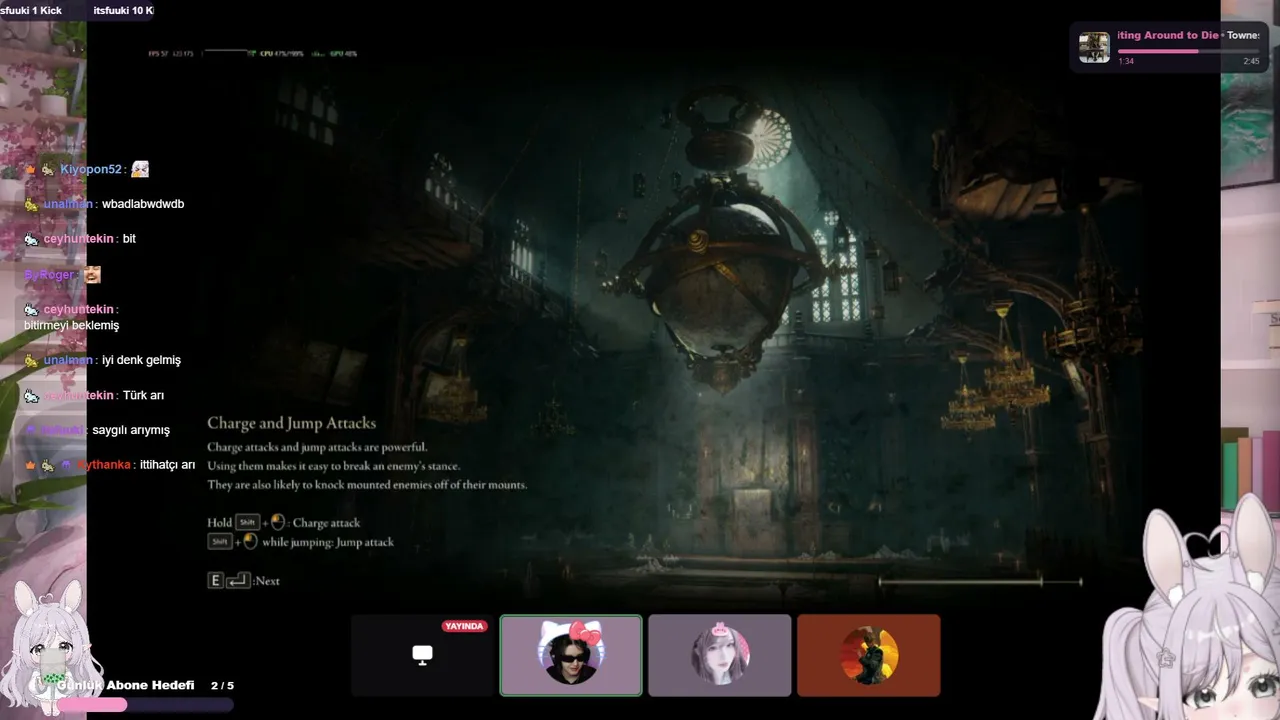
Task: Click the unalman username on the wbadlabwdwdb message
Action: tap(69, 204)
